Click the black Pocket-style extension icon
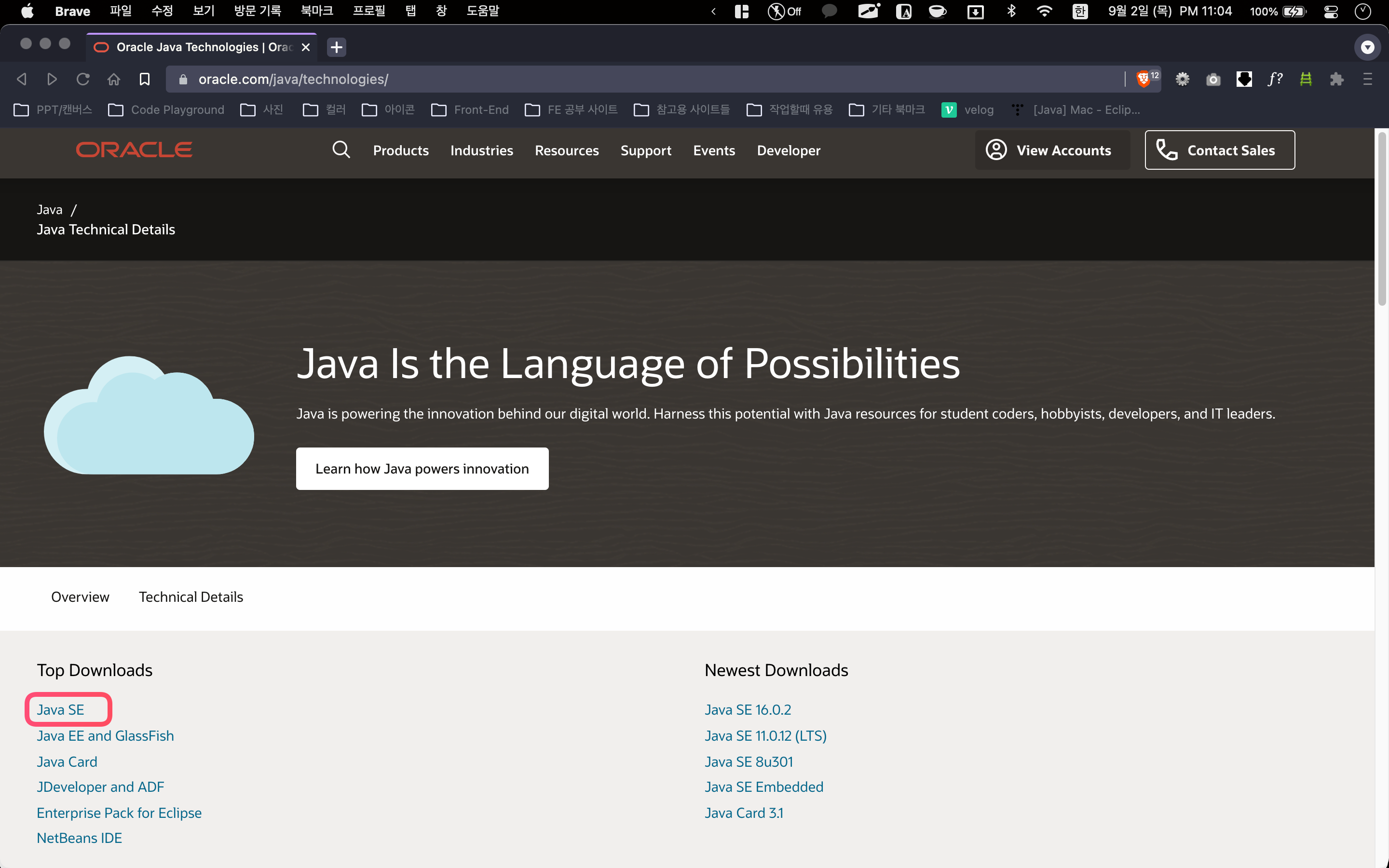The width and height of the screenshot is (1389, 868). (1244, 79)
